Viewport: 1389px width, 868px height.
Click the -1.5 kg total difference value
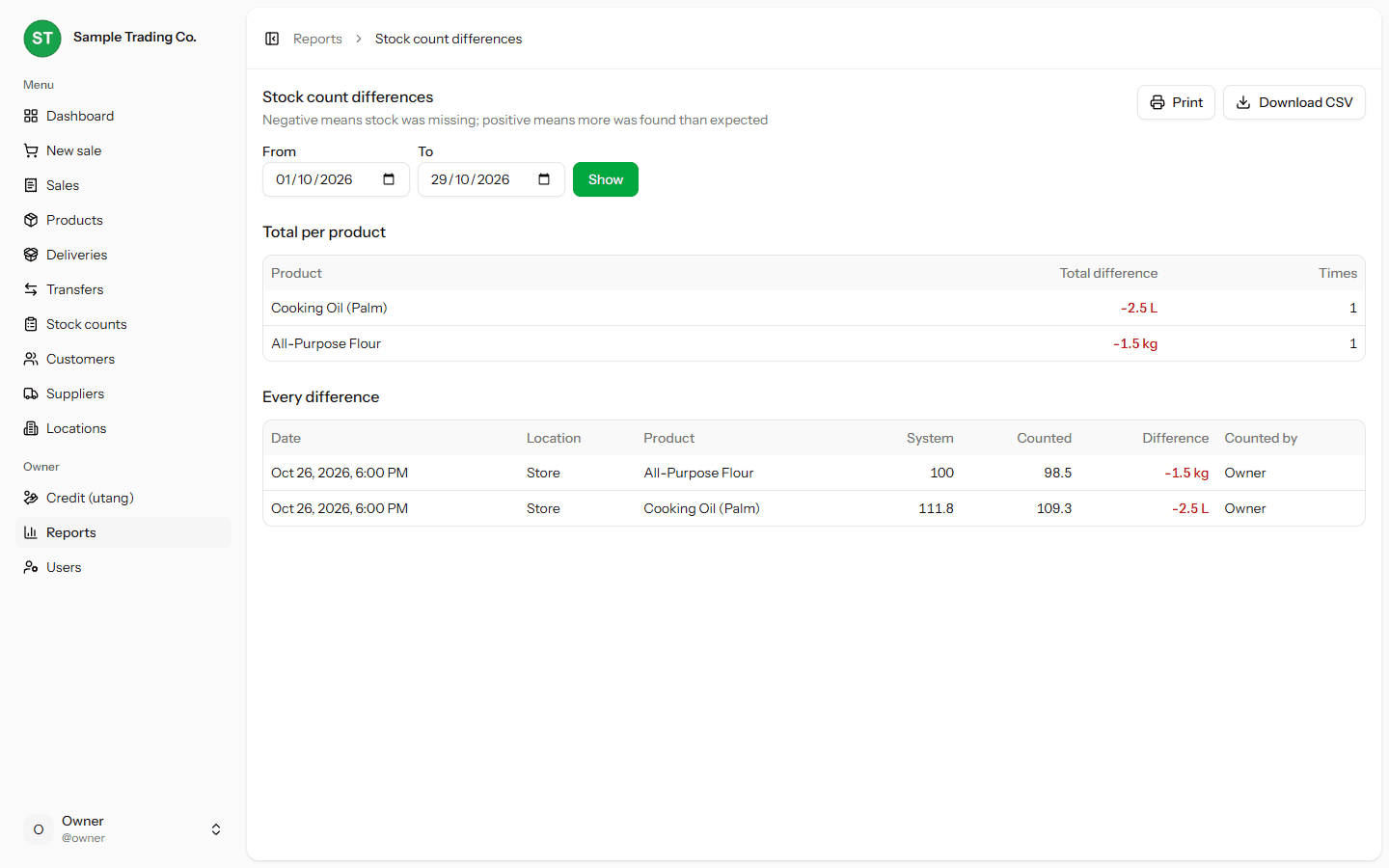click(1135, 343)
